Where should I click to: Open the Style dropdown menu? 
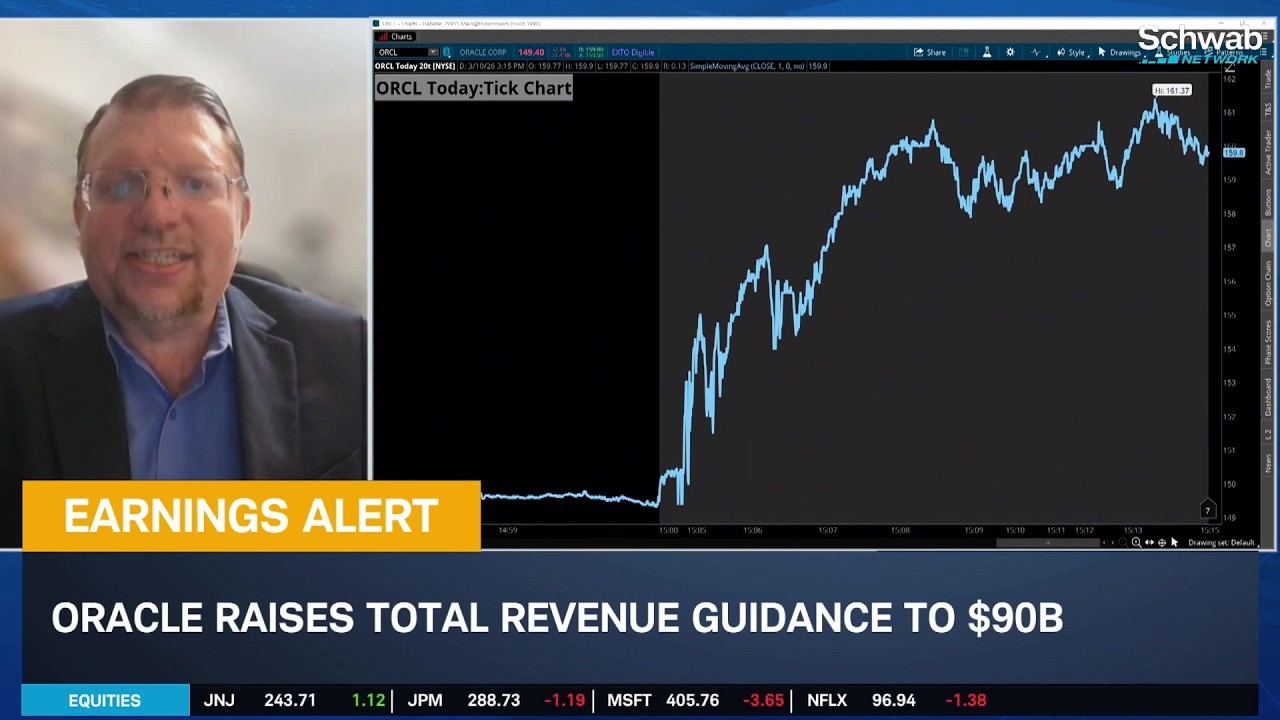pos(1071,52)
